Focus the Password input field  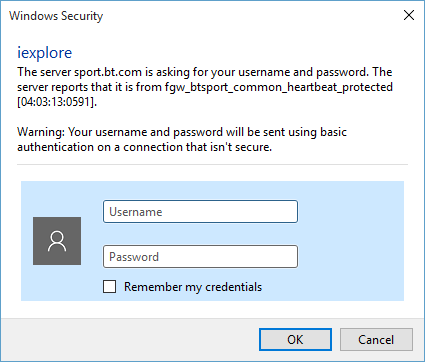point(201,257)
